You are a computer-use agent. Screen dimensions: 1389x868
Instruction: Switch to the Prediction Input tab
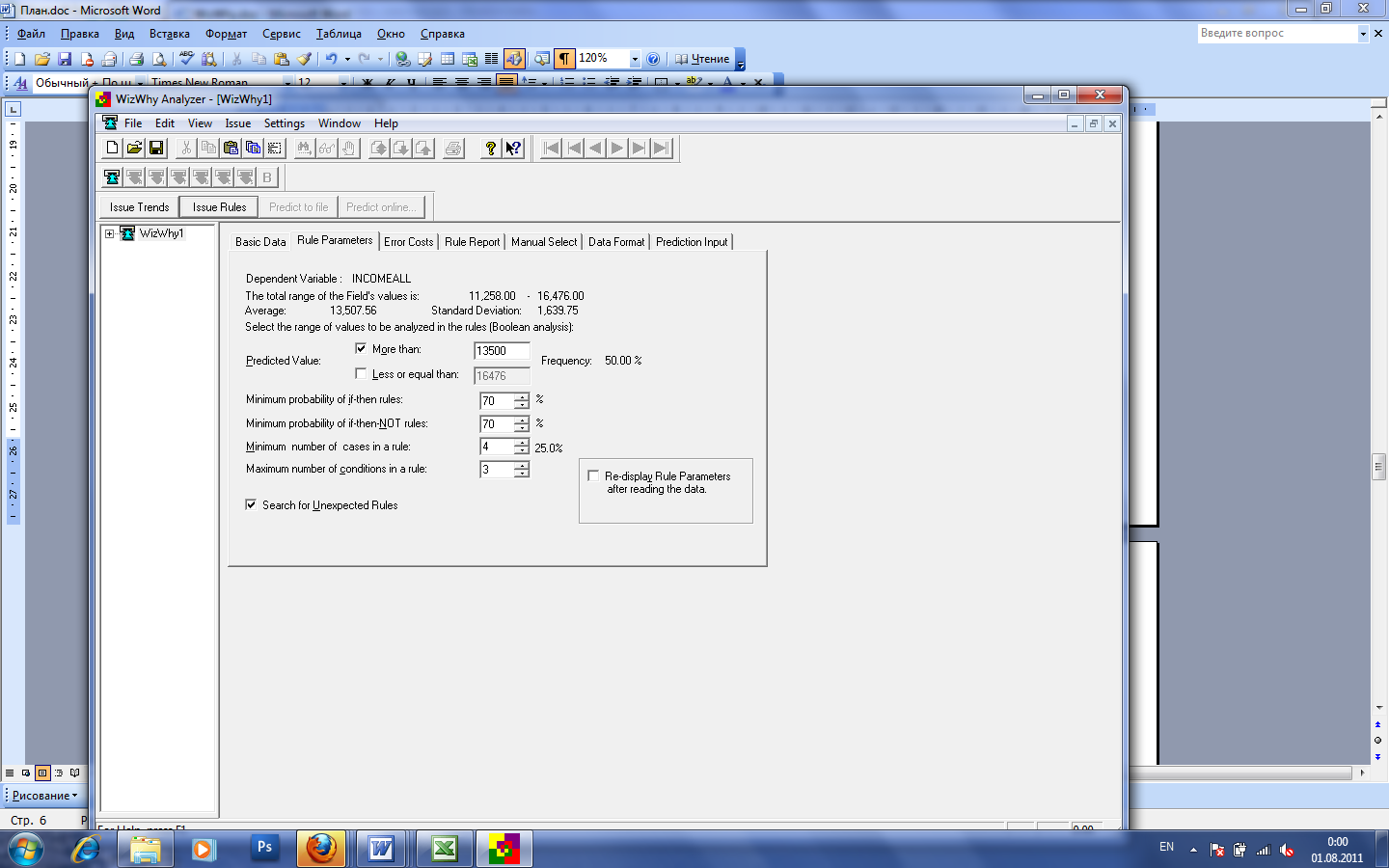[692, 242]
